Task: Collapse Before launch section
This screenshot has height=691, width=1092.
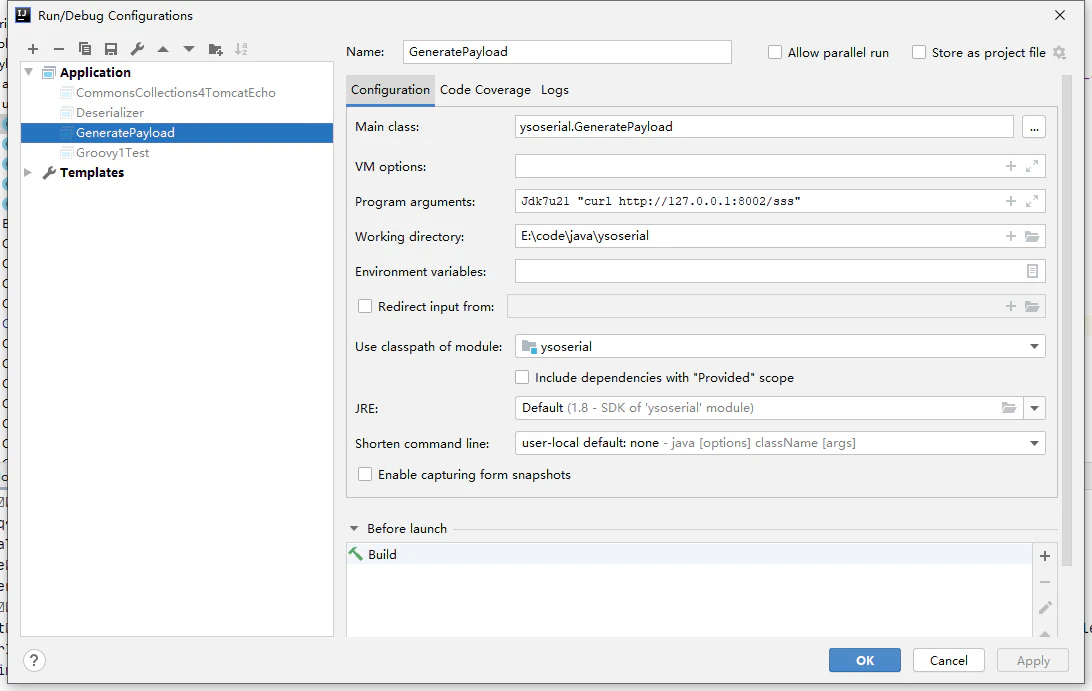Action: pyautogui.click(x=354, y=529)
